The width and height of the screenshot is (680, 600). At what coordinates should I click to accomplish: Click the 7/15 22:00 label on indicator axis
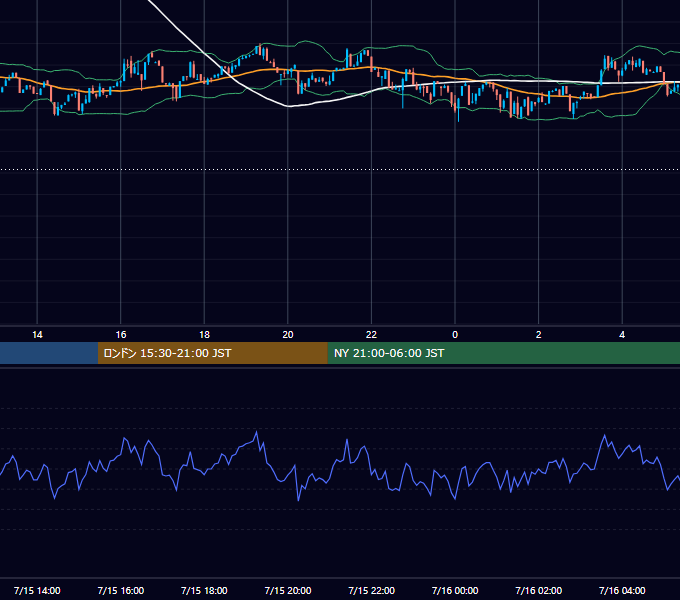372,590
